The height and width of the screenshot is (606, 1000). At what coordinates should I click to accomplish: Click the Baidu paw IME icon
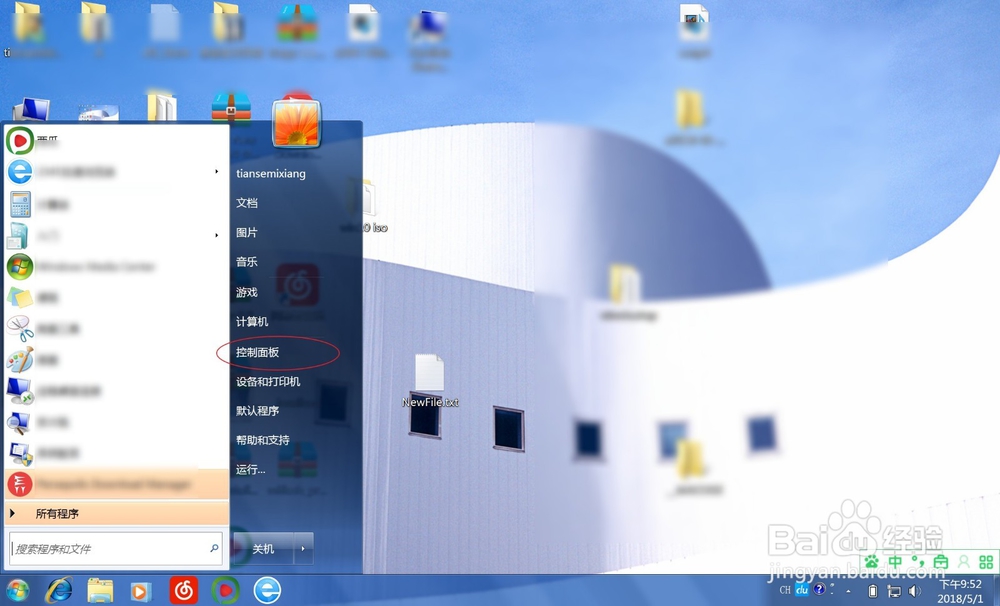click(871, 561)
